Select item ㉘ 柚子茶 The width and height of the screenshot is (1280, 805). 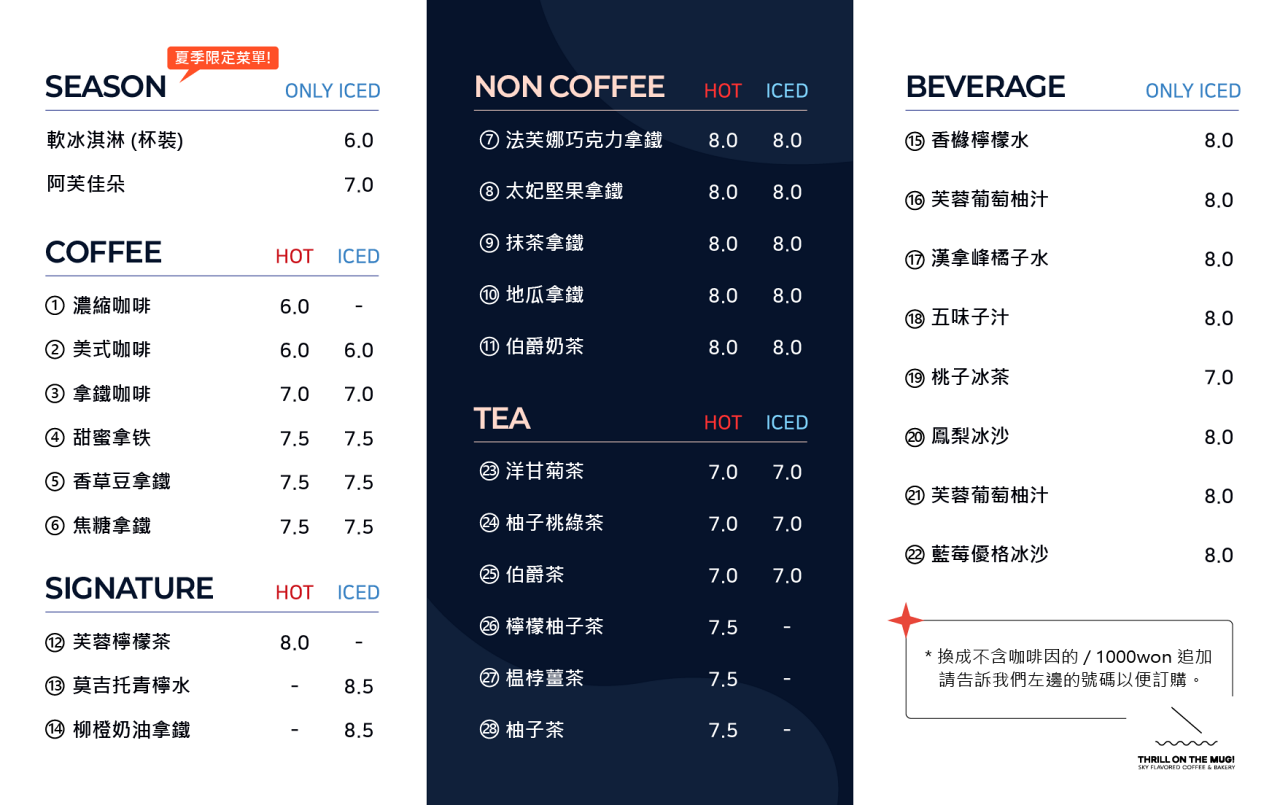pos(522,730)
